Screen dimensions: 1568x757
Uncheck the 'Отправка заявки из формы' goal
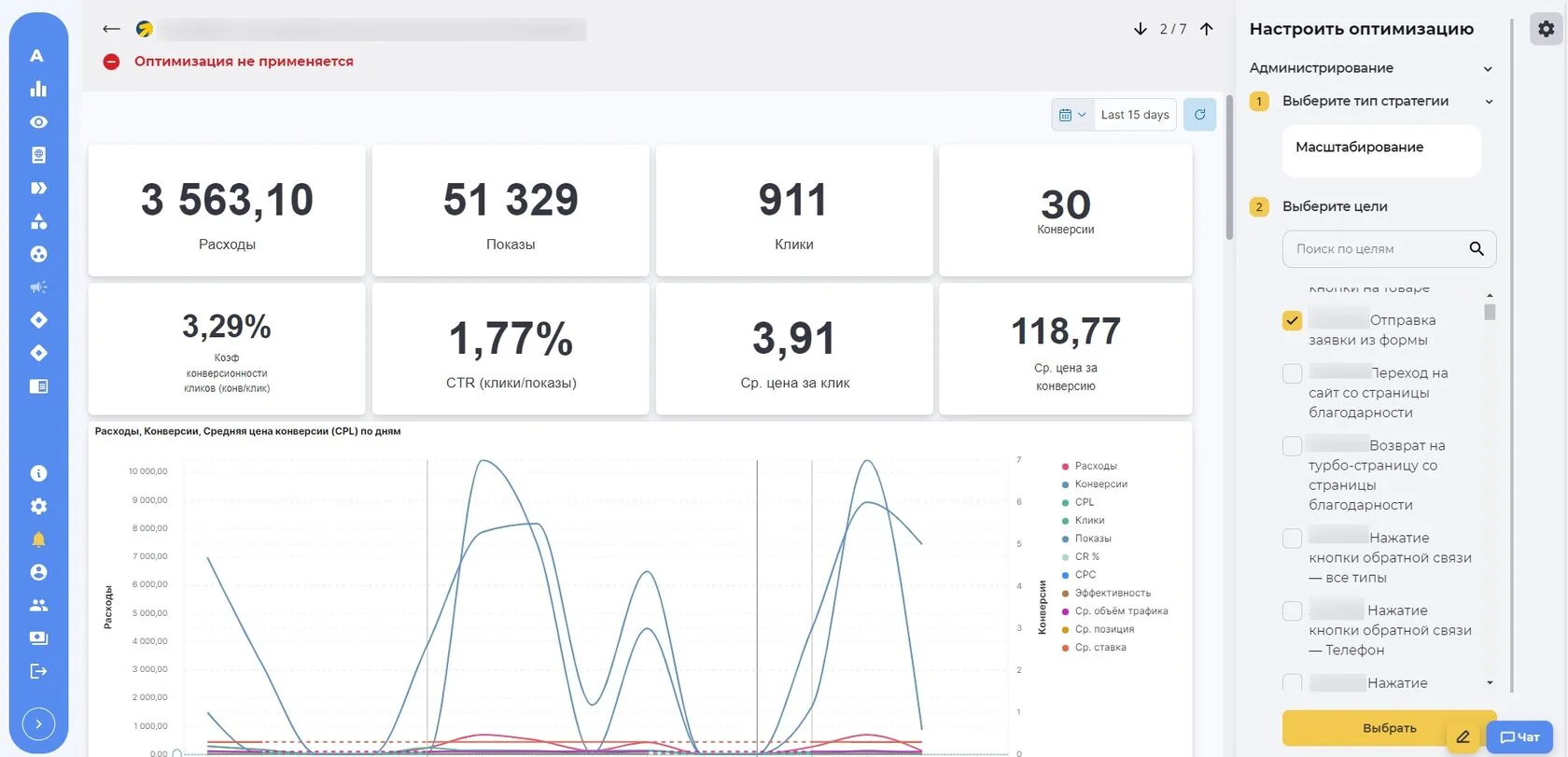point(1292,321)
